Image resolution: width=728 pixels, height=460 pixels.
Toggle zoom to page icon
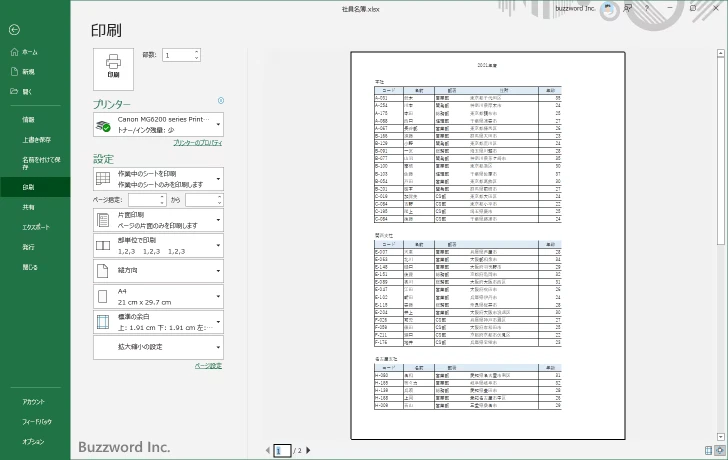tap(720, 450)
